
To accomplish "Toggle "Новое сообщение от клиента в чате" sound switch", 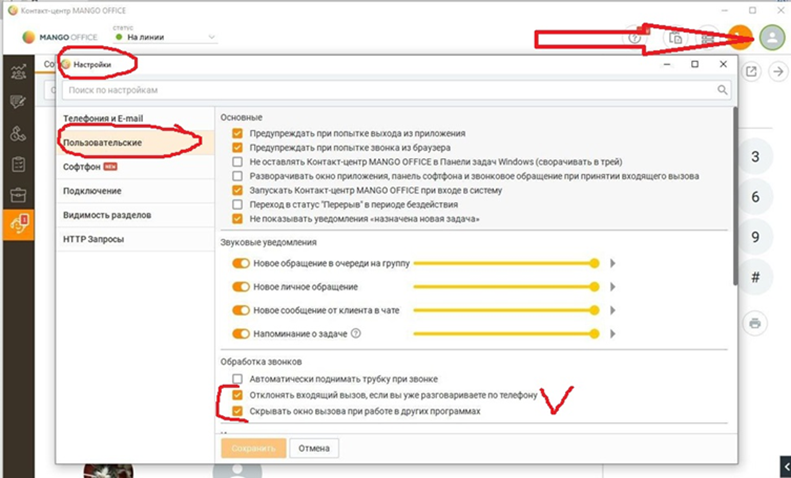I will pos(240,310).
